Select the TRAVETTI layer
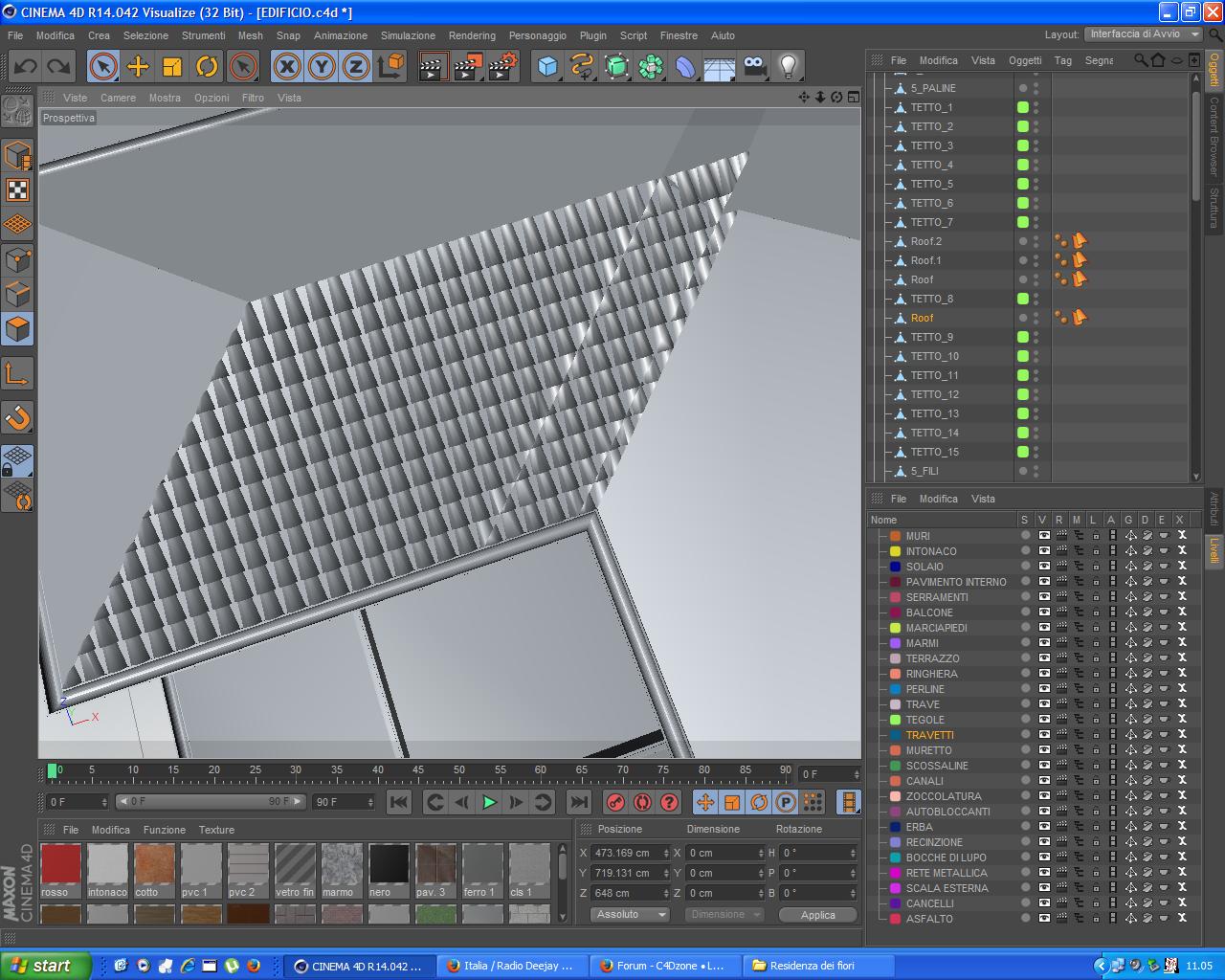The height and width of the screenshot is (980, 1225). pos(929,735)
